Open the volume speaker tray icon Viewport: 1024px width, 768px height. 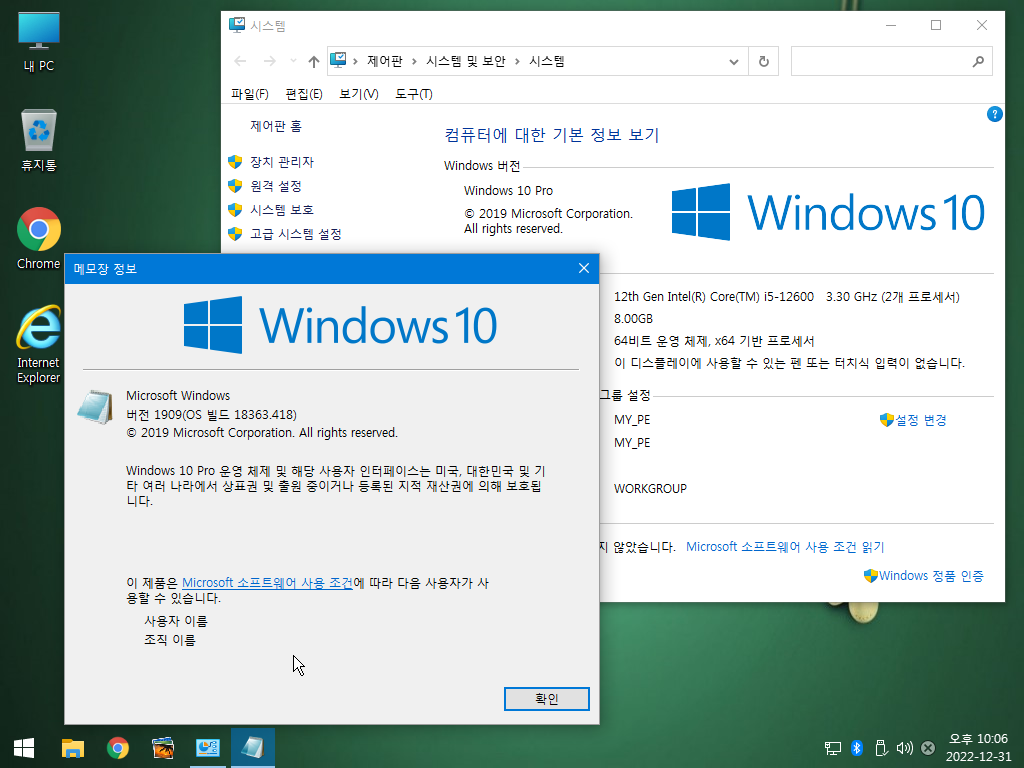click(x=904, y=748)
